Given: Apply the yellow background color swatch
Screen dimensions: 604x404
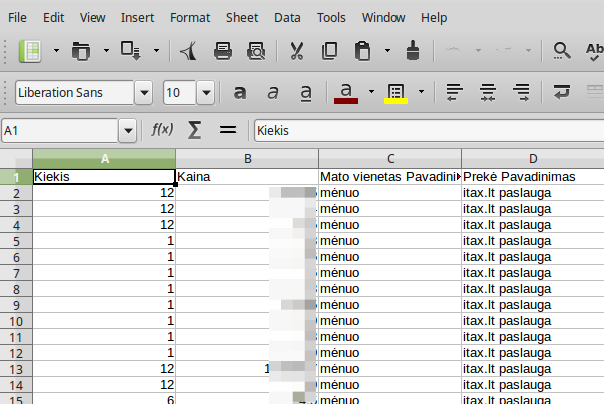Looking at the screenshot, I should point(395,93).
